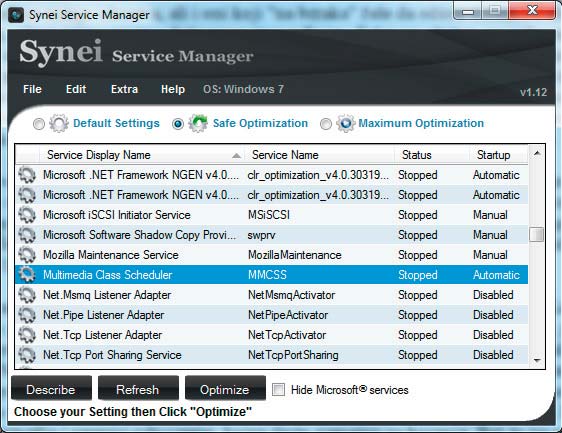This screenshot has width=562, height=433.
Task: Select Microsoft iSCSI Initiator Service name
Action: coord(116,215)
